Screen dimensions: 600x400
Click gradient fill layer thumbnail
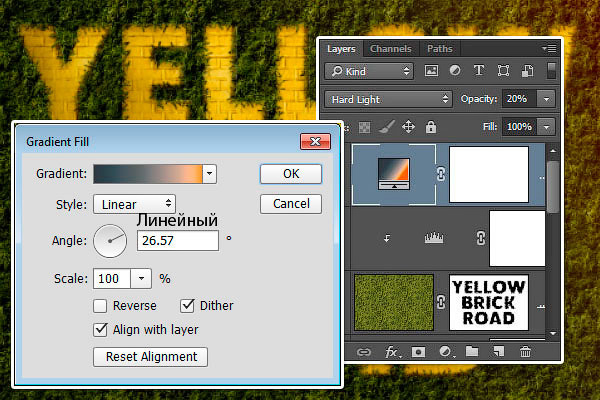pyautogui.click(x=394, y=174)
